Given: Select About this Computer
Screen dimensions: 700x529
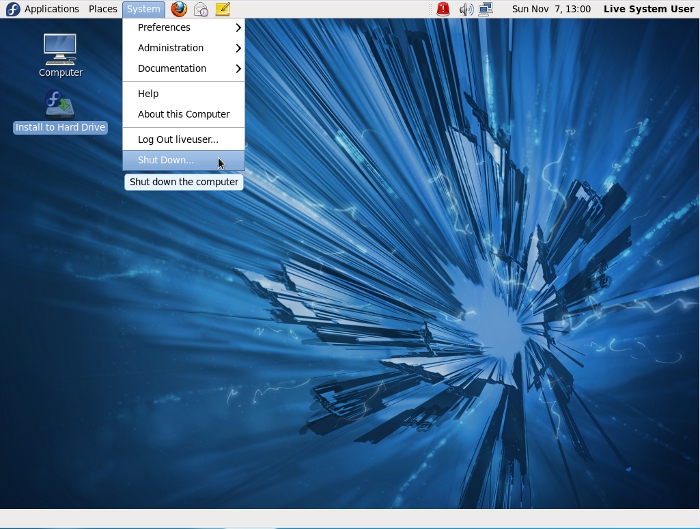Looking at the screenshot, I should click(183, 114).
